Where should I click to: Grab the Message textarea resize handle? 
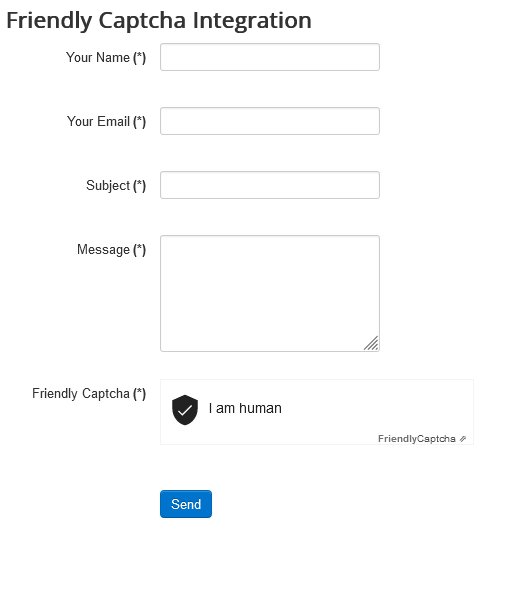371,343
